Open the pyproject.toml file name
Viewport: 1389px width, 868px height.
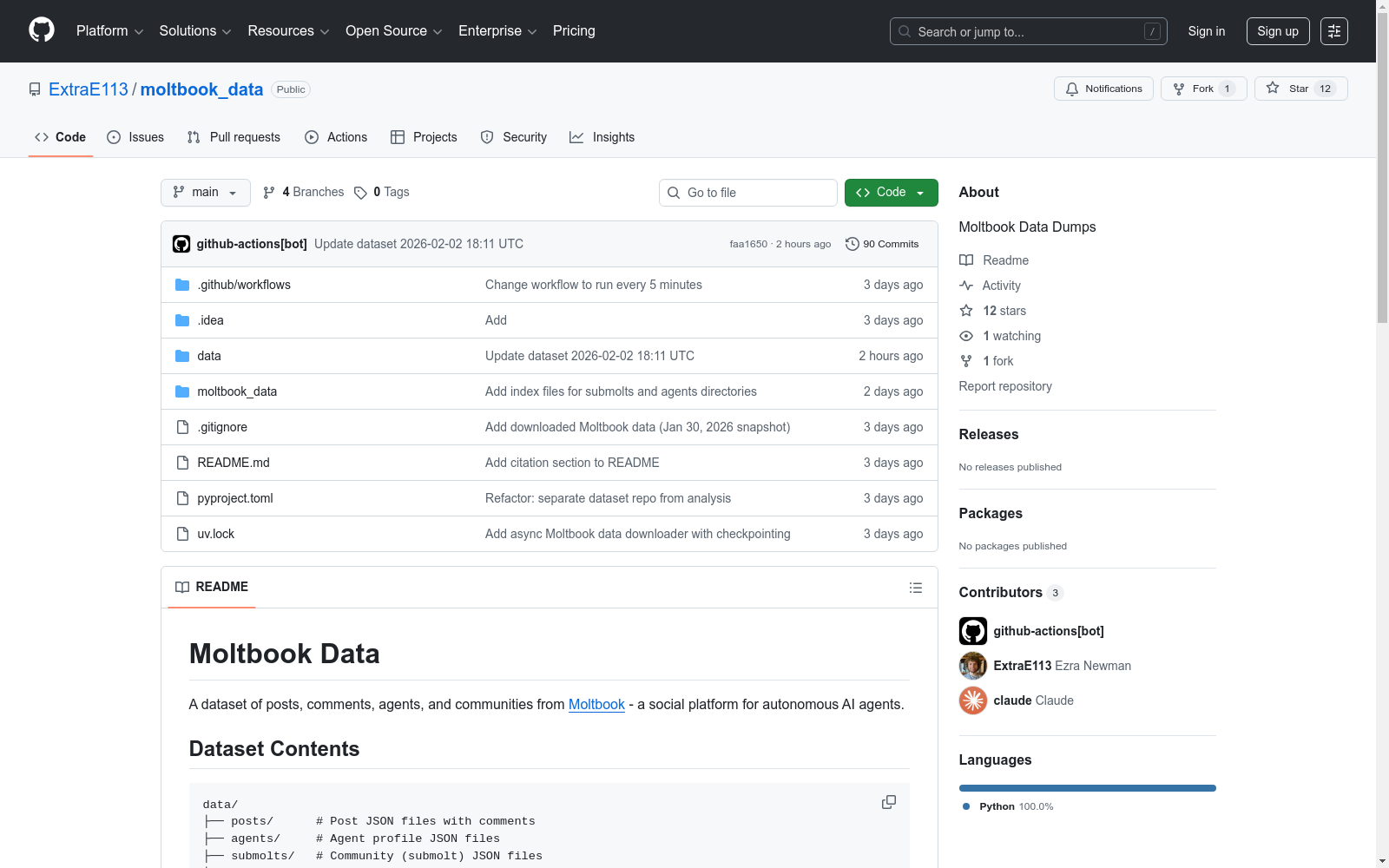[235, 498]
